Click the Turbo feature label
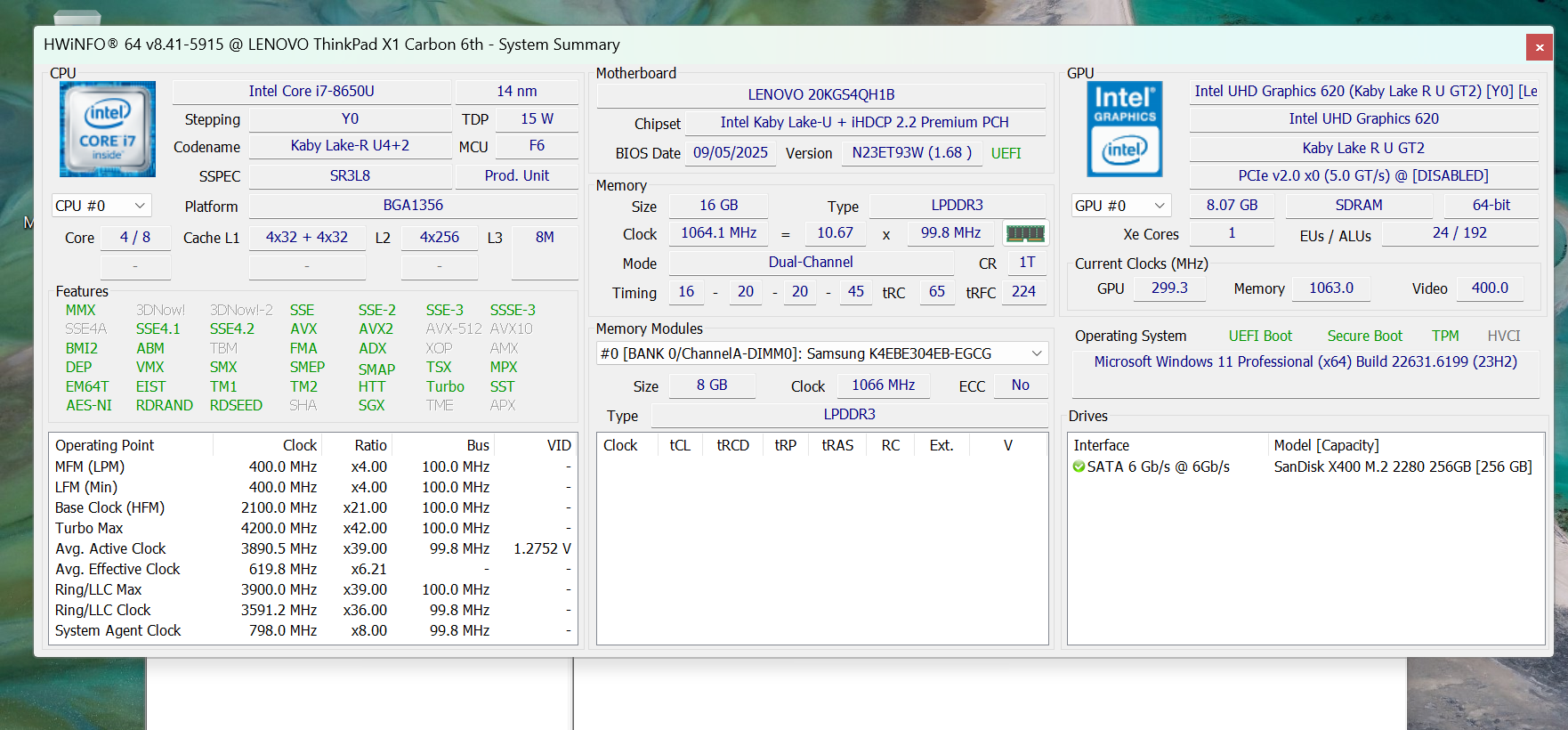The width and height of the screenshot is (1568, 730). [445, 386]
